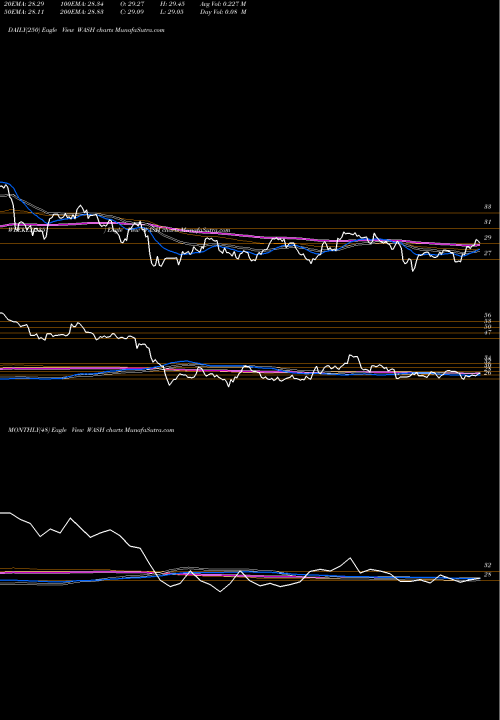Click the monthly chart axis label 32
The image size is (500, 720).
click(488, 565)
